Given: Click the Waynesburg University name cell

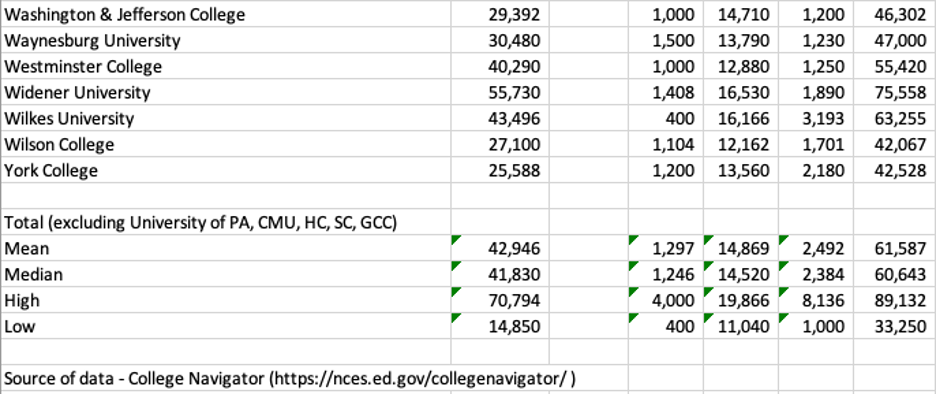Looking at the screenshot, I should coord(226,41).
